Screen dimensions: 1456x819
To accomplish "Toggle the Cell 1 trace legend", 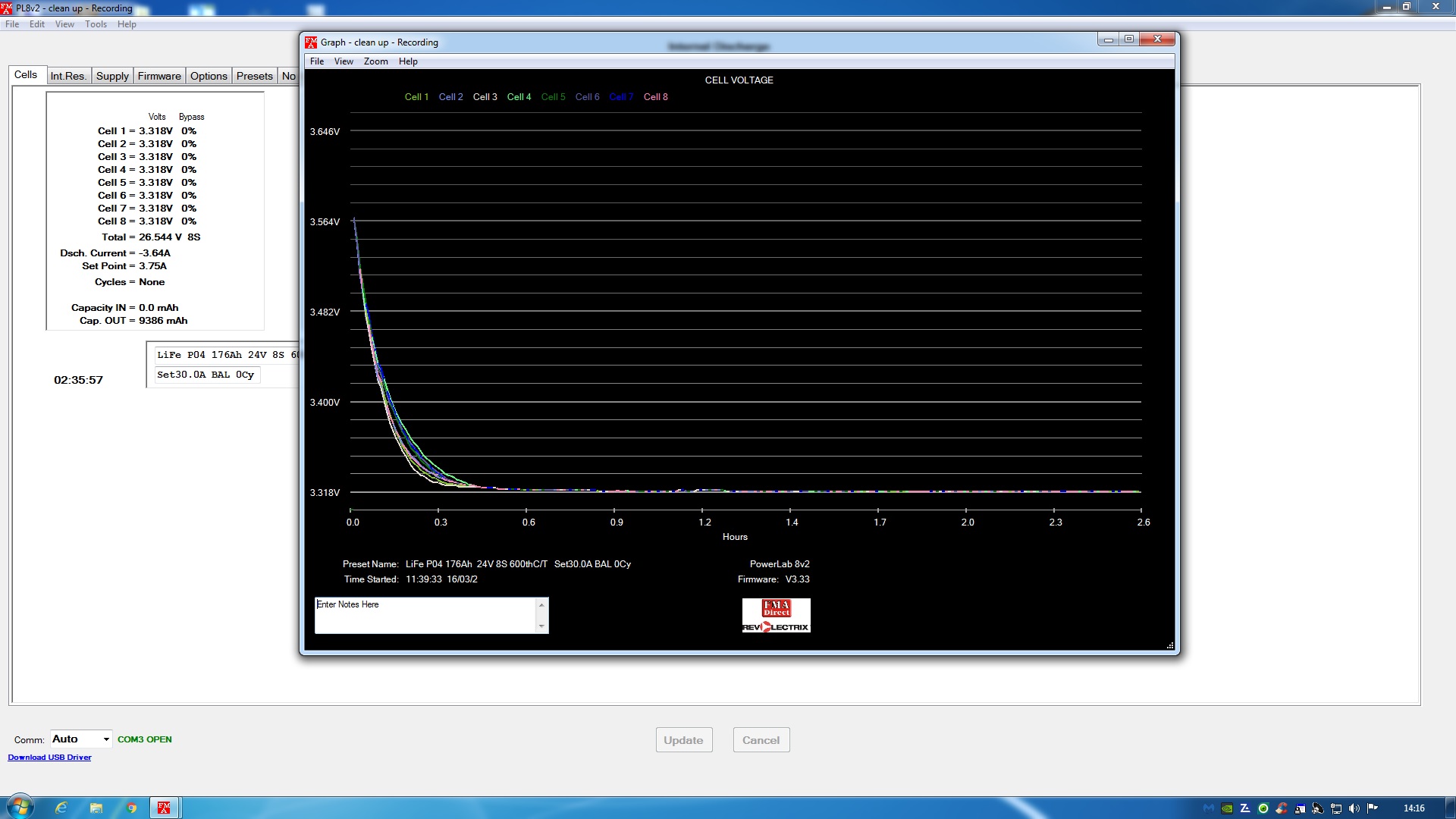I will tap(416, 97).
